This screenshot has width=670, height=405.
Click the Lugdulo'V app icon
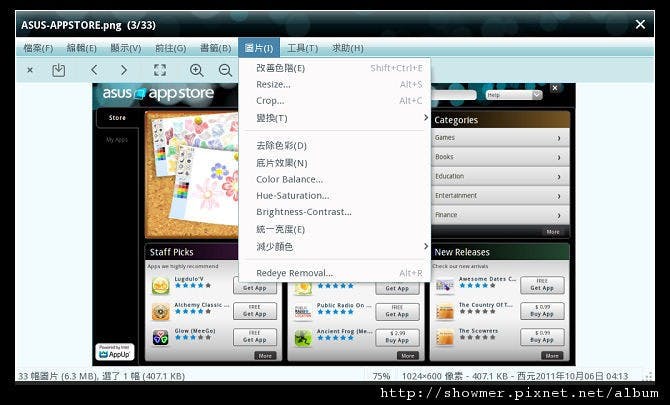[x=161, y=286]
